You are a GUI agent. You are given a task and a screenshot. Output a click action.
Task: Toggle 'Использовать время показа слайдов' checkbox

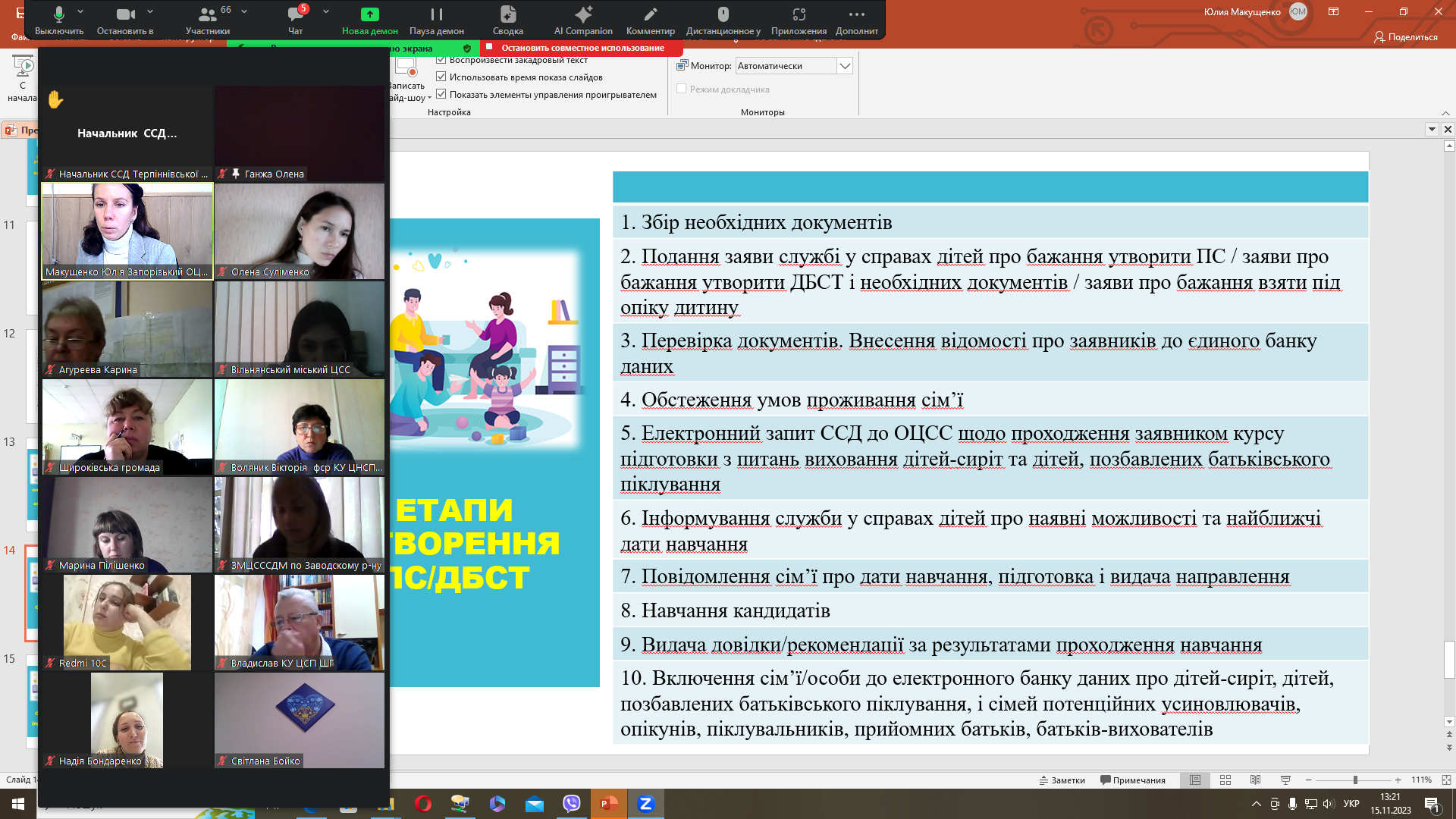coord(441,77)
